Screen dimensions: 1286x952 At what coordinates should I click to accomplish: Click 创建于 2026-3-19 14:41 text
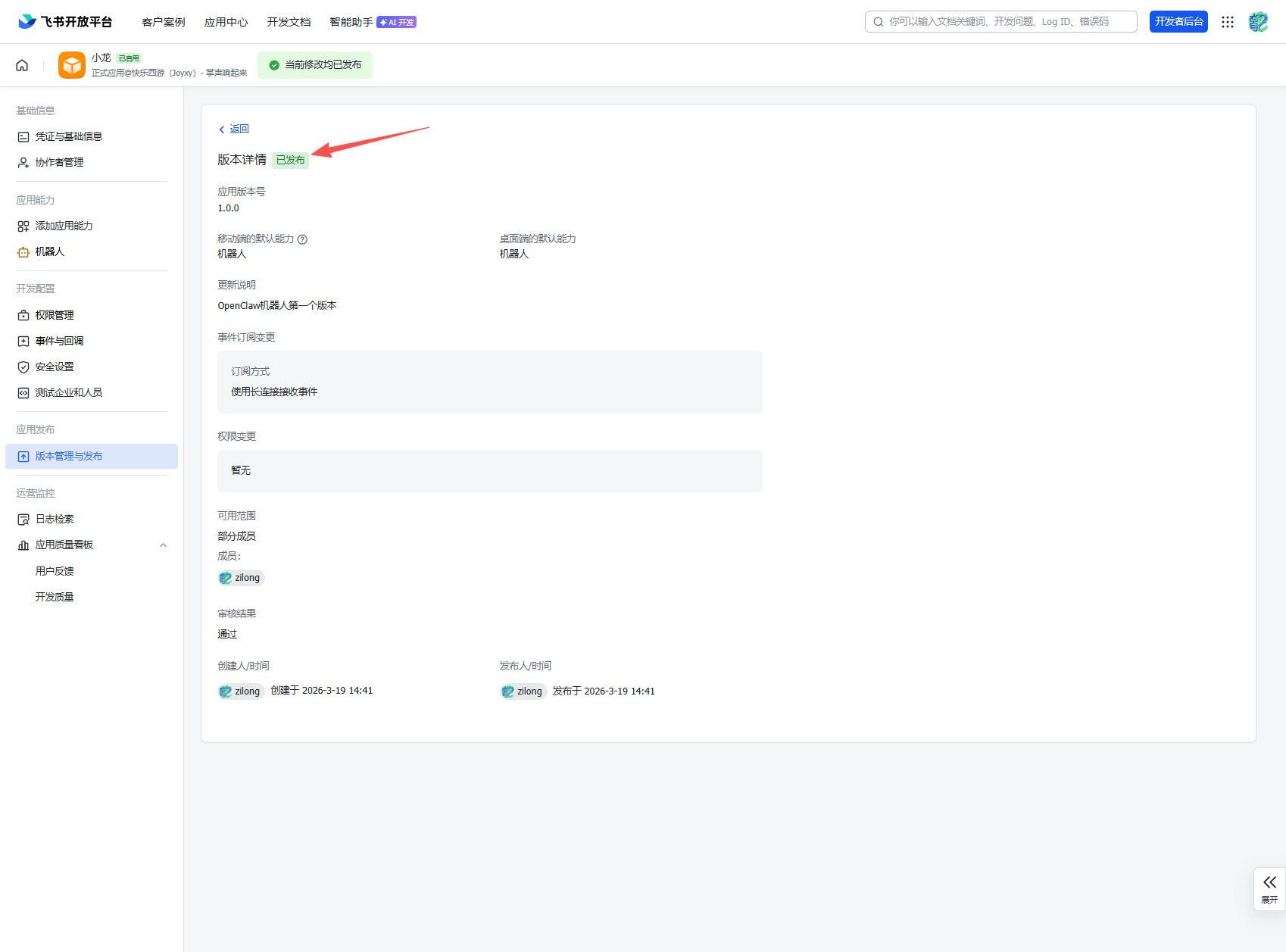point(322,691)
